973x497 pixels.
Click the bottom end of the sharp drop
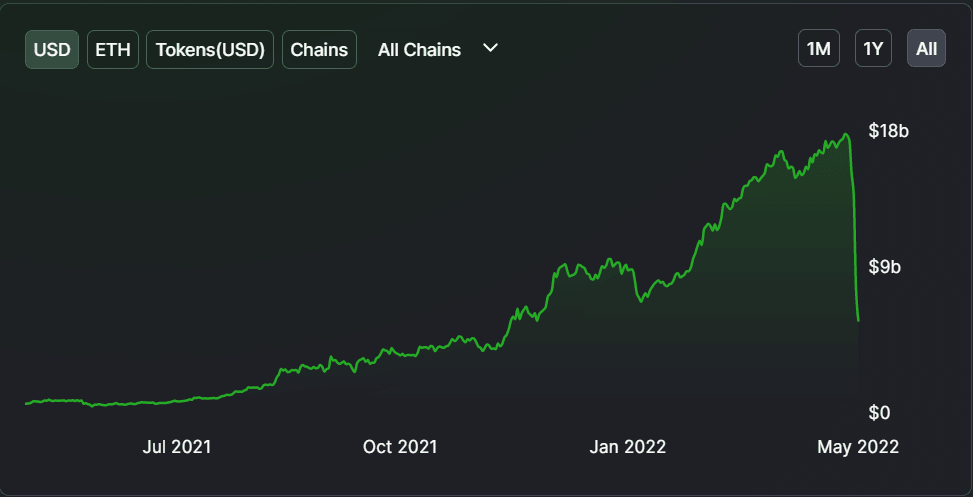858,320
